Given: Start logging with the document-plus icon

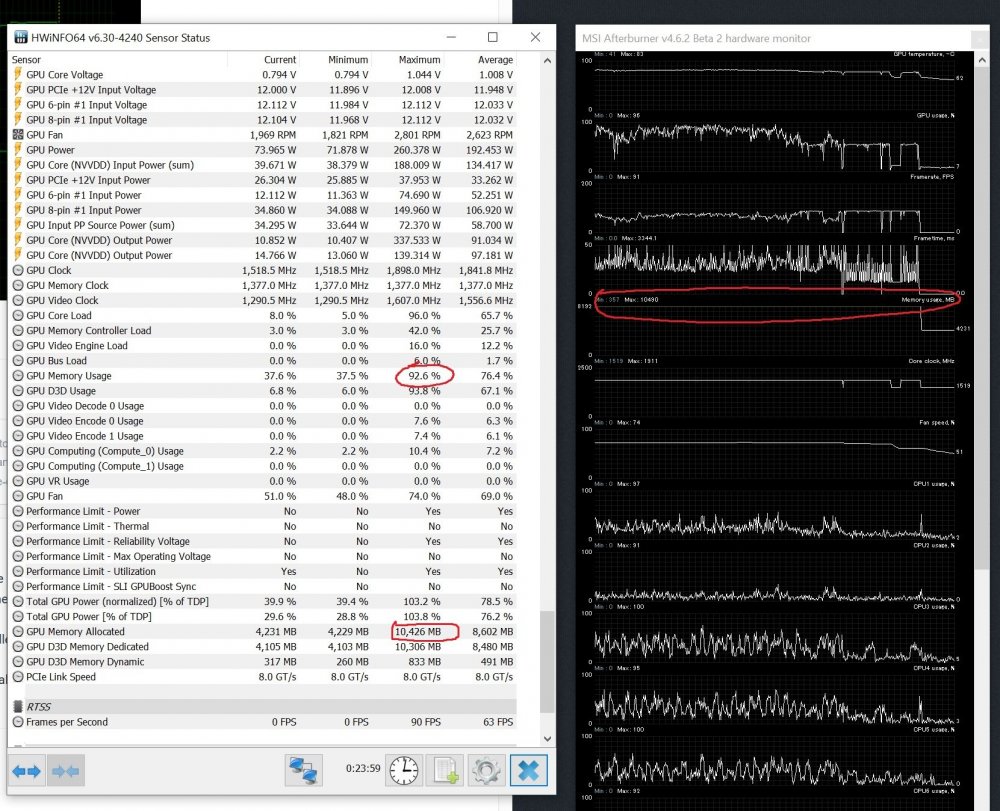Looking at the screenshot, I should pos(445,770).
